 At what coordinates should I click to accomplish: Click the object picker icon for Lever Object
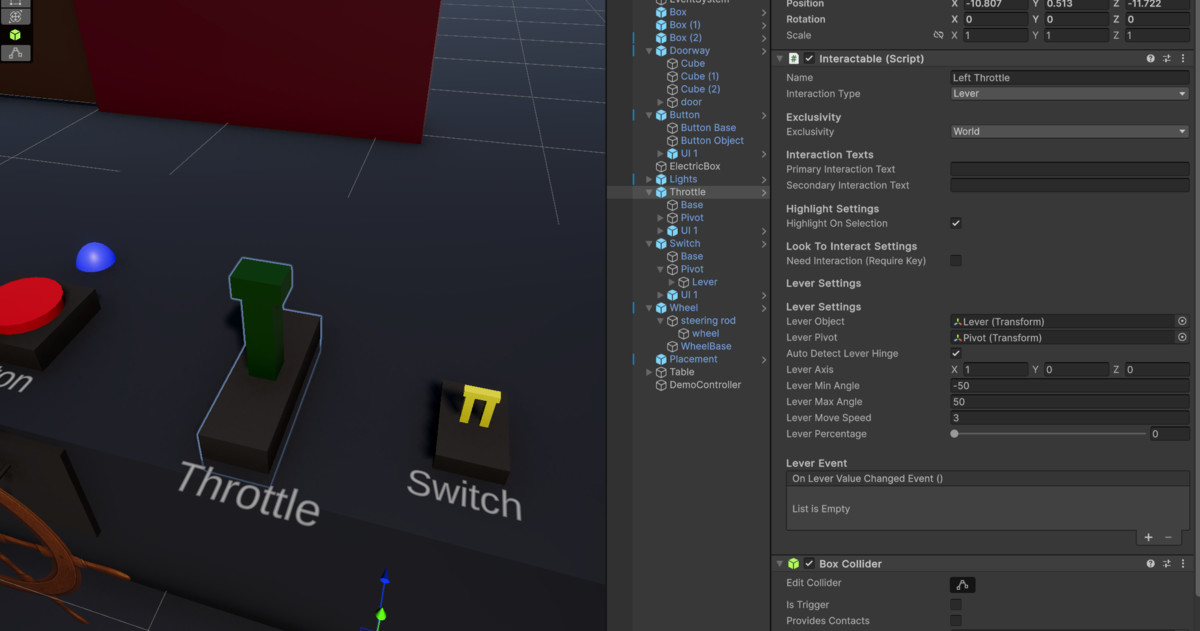tap(1184, 321)
